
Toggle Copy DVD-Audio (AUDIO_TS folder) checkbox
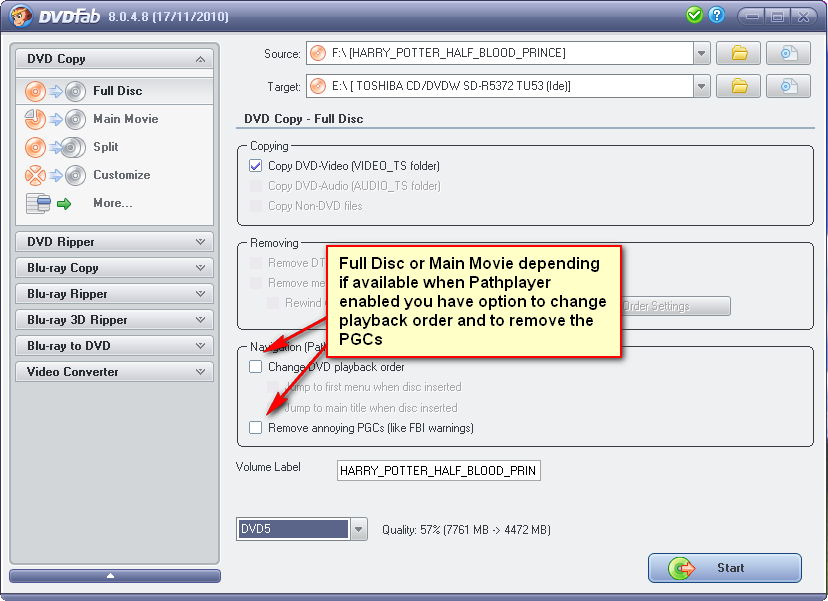click(256, 186)
